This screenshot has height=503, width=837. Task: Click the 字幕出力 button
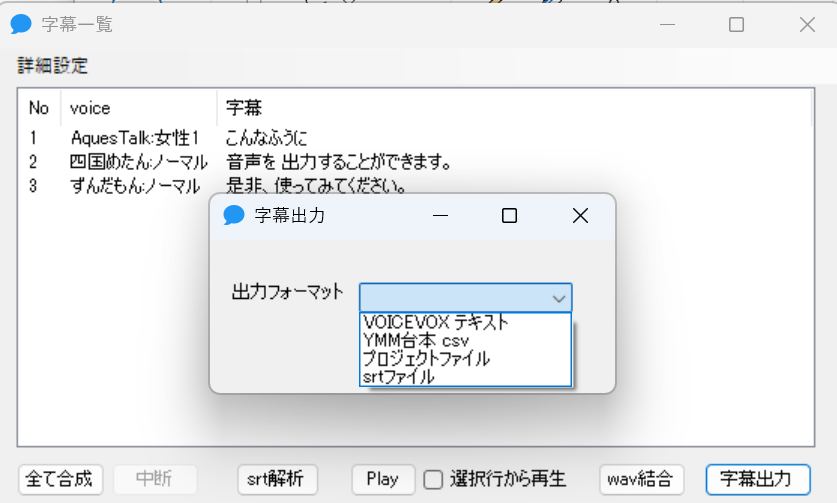click(757, 479)
